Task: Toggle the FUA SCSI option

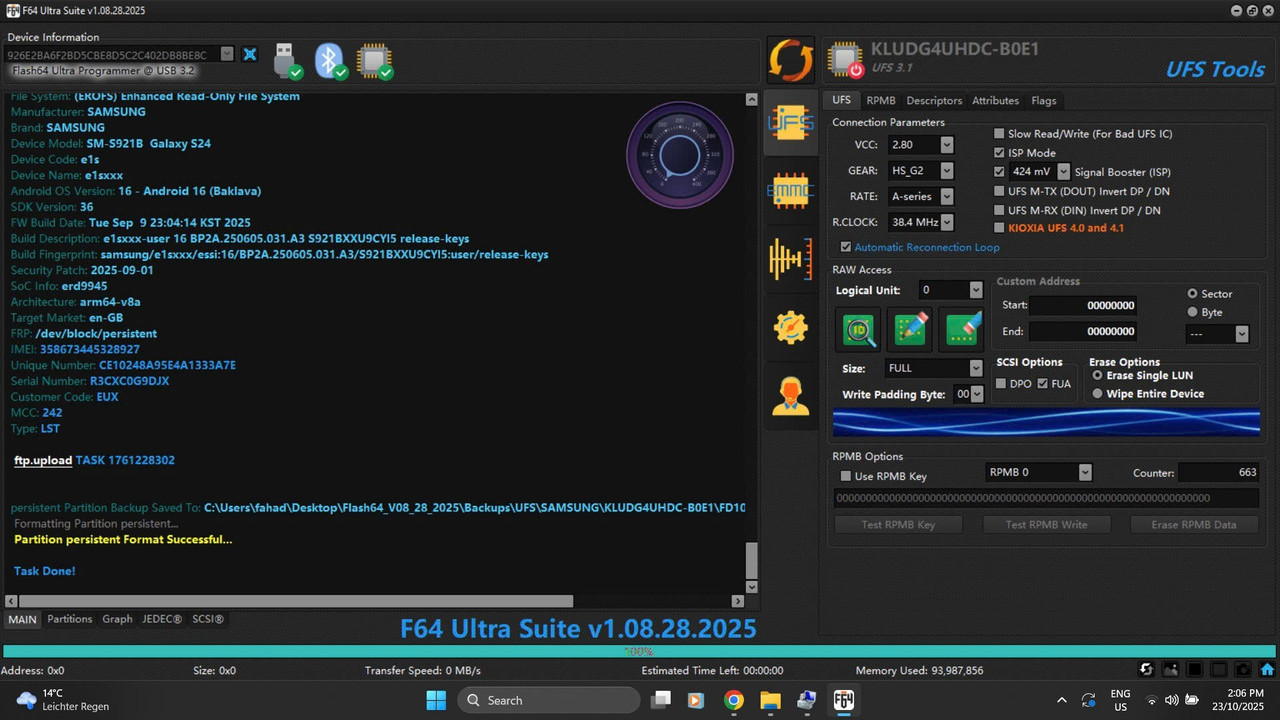Action: [1043, 384]
